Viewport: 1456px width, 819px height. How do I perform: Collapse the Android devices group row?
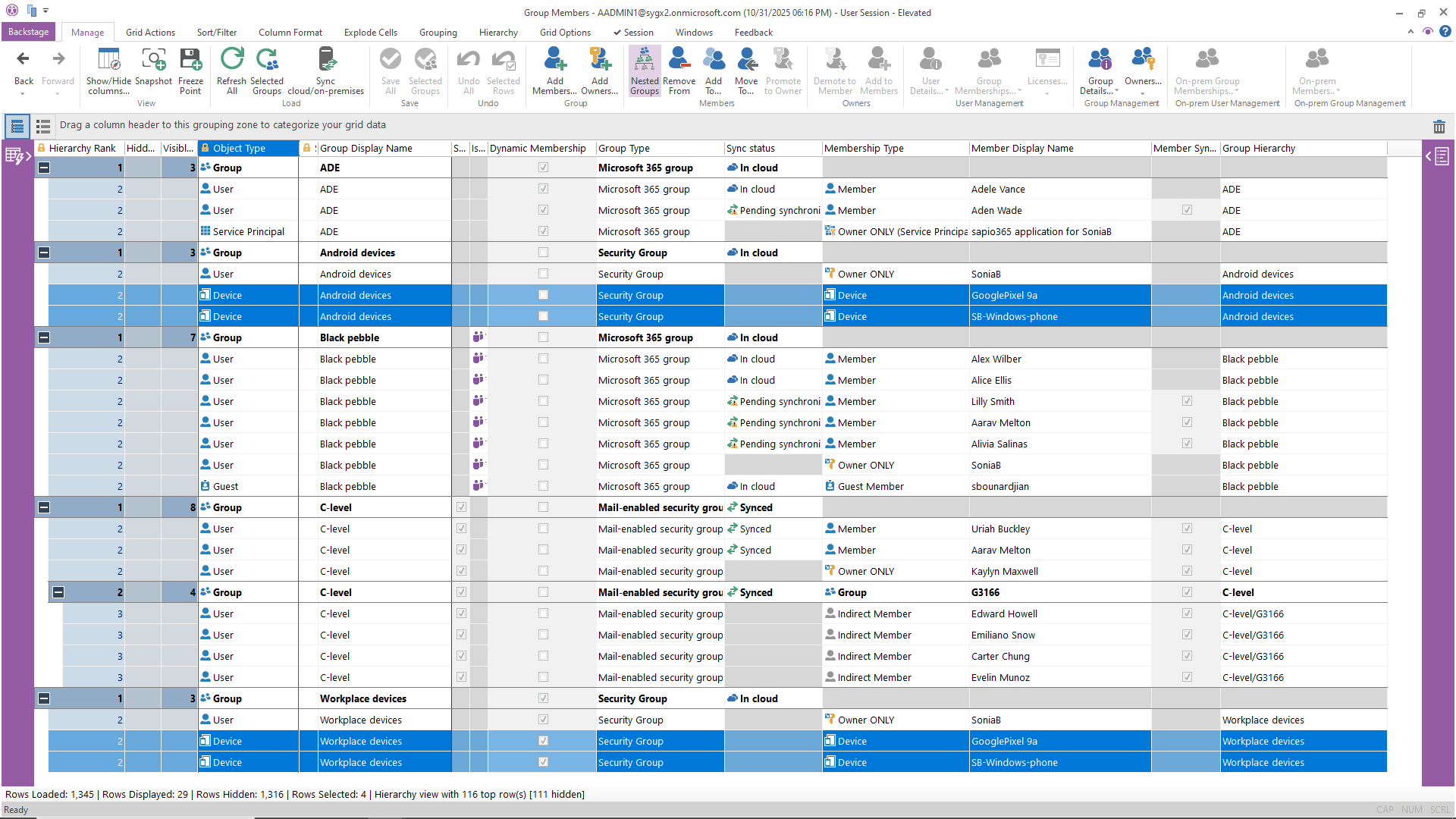[x=44, y=253]
